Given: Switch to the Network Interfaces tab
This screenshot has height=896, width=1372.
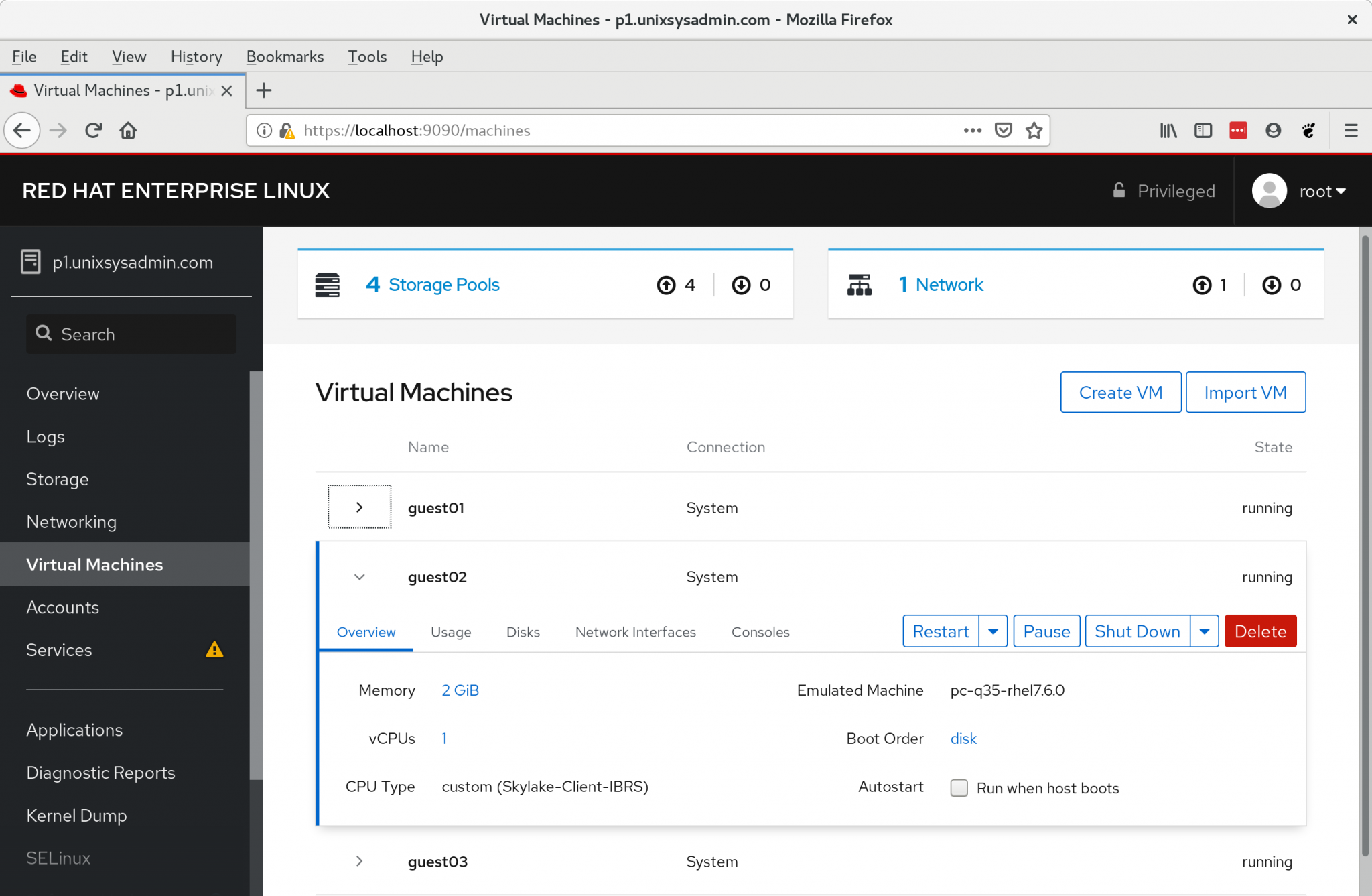Looking at the screenshot, I should [635, 631].
